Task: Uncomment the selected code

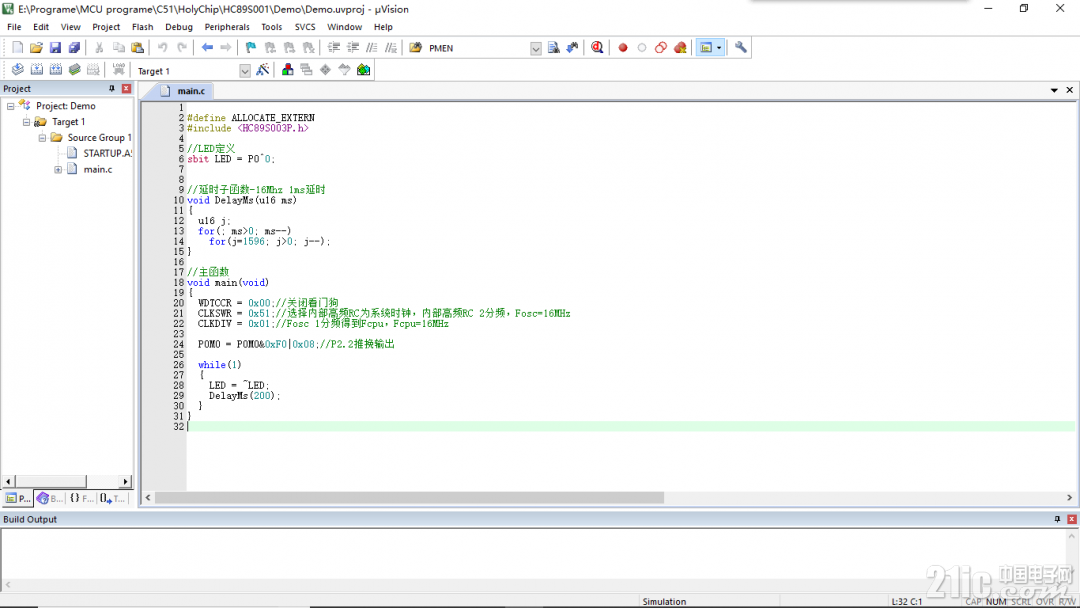Action: (391, 48)
